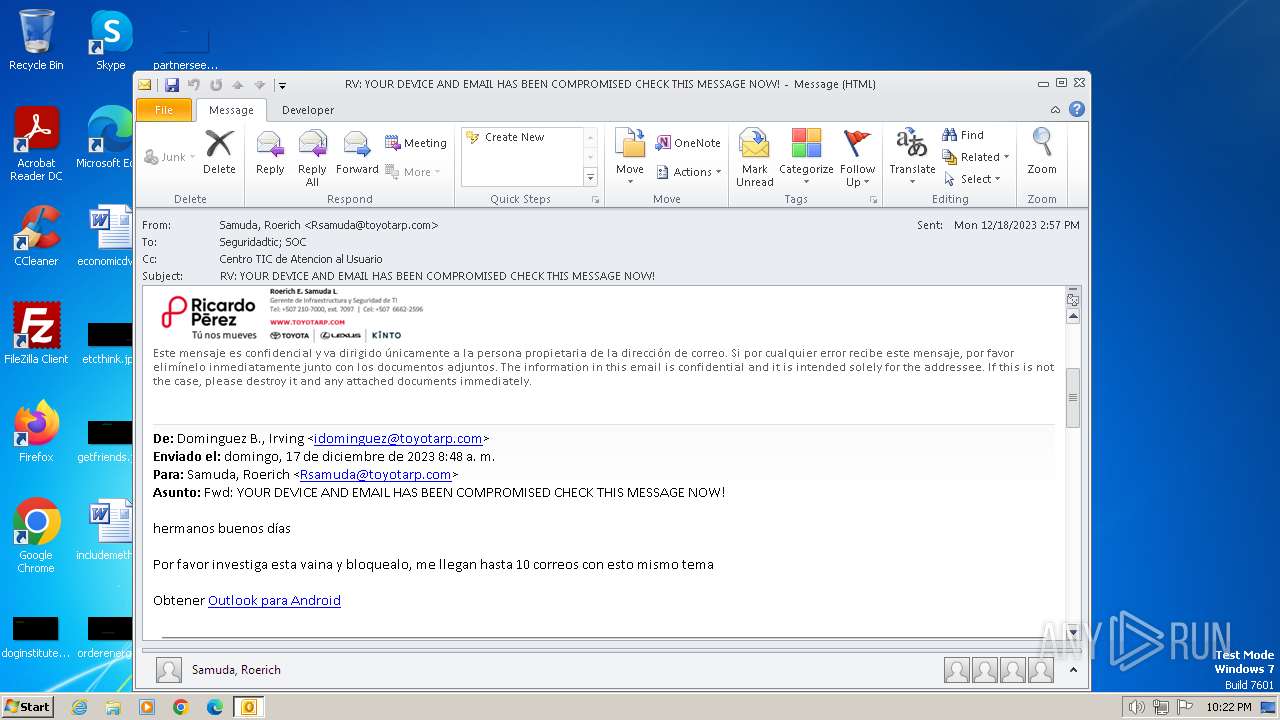Switch to Message tab
The image size is (1280, 720).
tap(231, 110)
